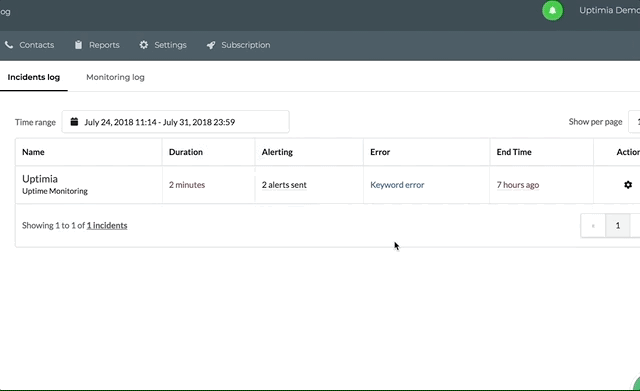Click the clipboard icon beside Reports
The height and width of the screenshot is (391, 640).
[78, 45]
